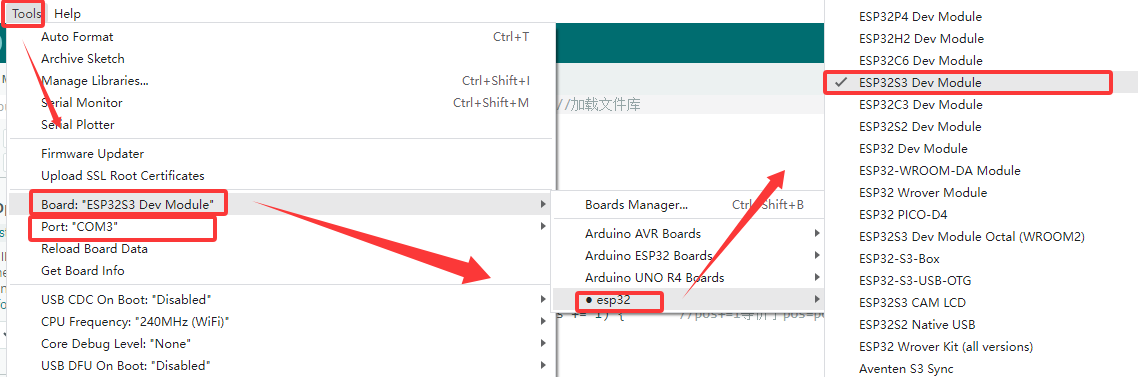This screenshot has height=377, width=1140.
Task: Select Firmware Updater
Action: pyautogui.click(x=281, y=154)
